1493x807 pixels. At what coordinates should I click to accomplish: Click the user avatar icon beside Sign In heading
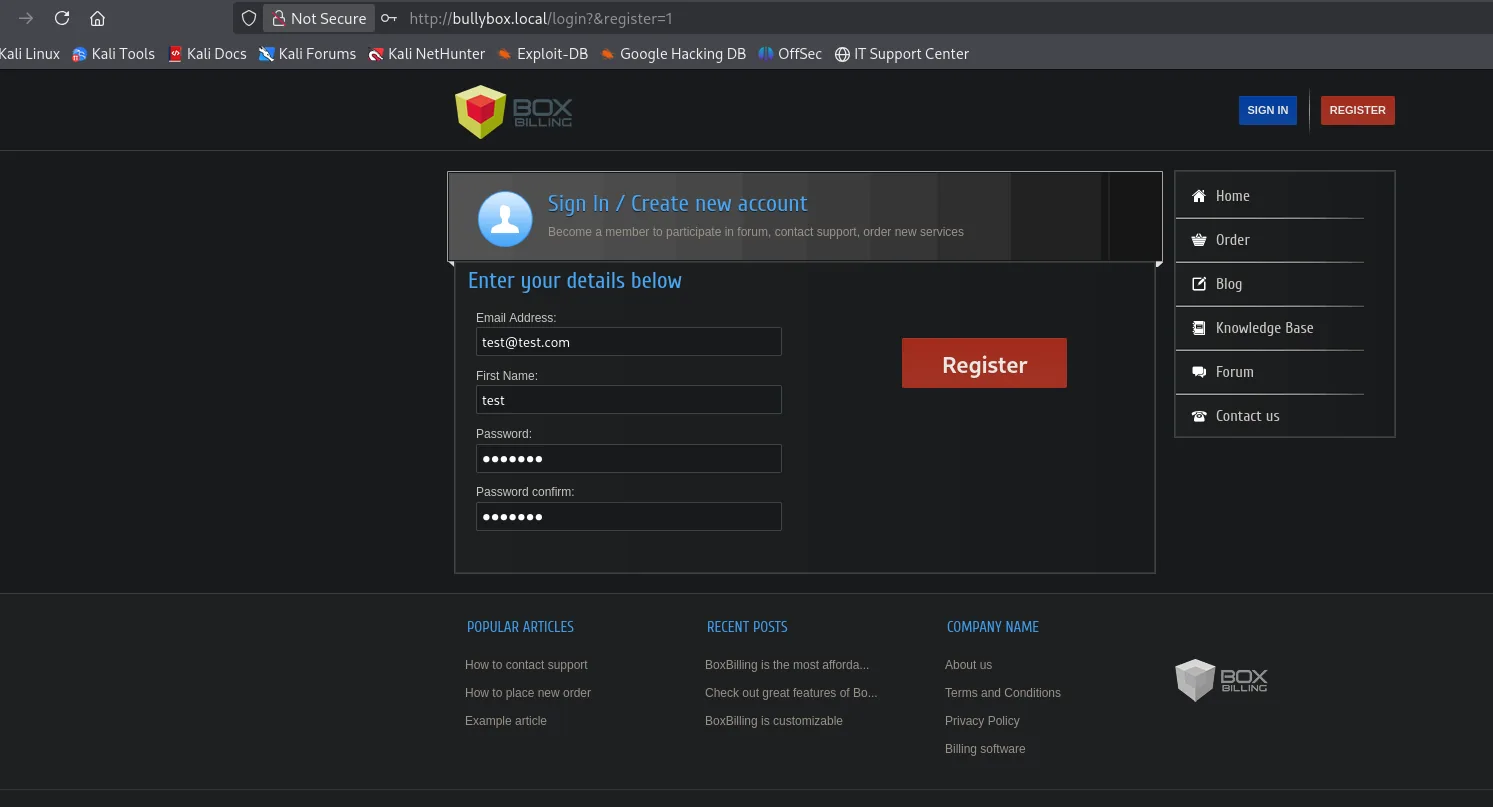click(x=505, y=218)
